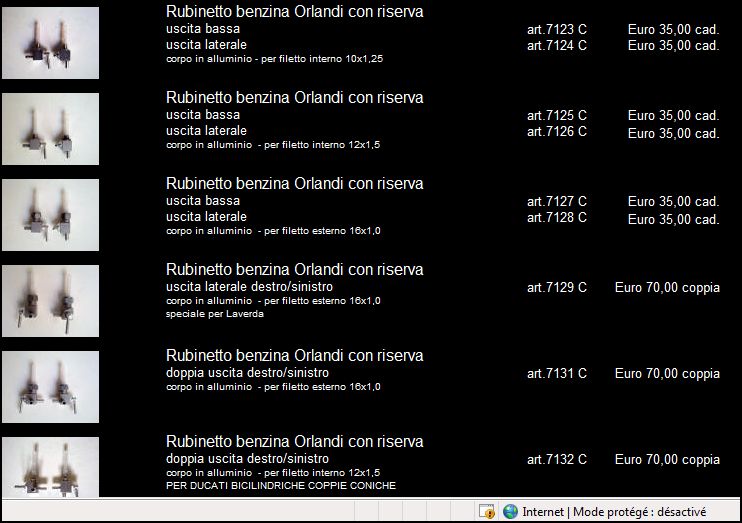Click the Rubinetto title above 'PER DUCATI BICILINDRICHE'
742x523 pixels.
294,442
